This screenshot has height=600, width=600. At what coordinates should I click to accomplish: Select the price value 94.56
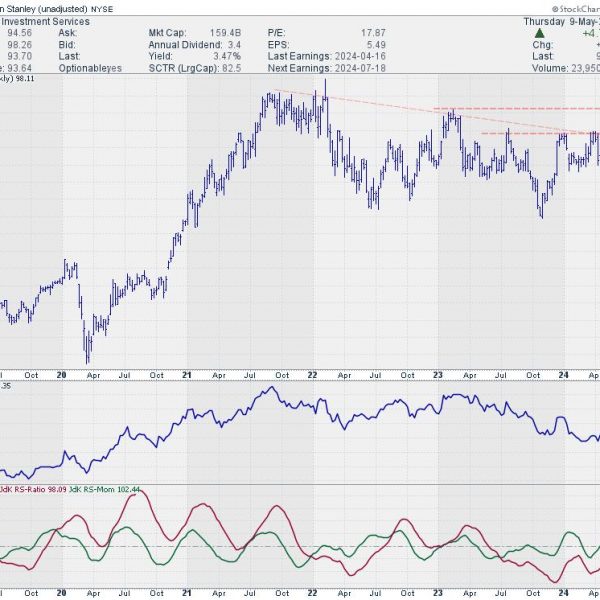20,33
